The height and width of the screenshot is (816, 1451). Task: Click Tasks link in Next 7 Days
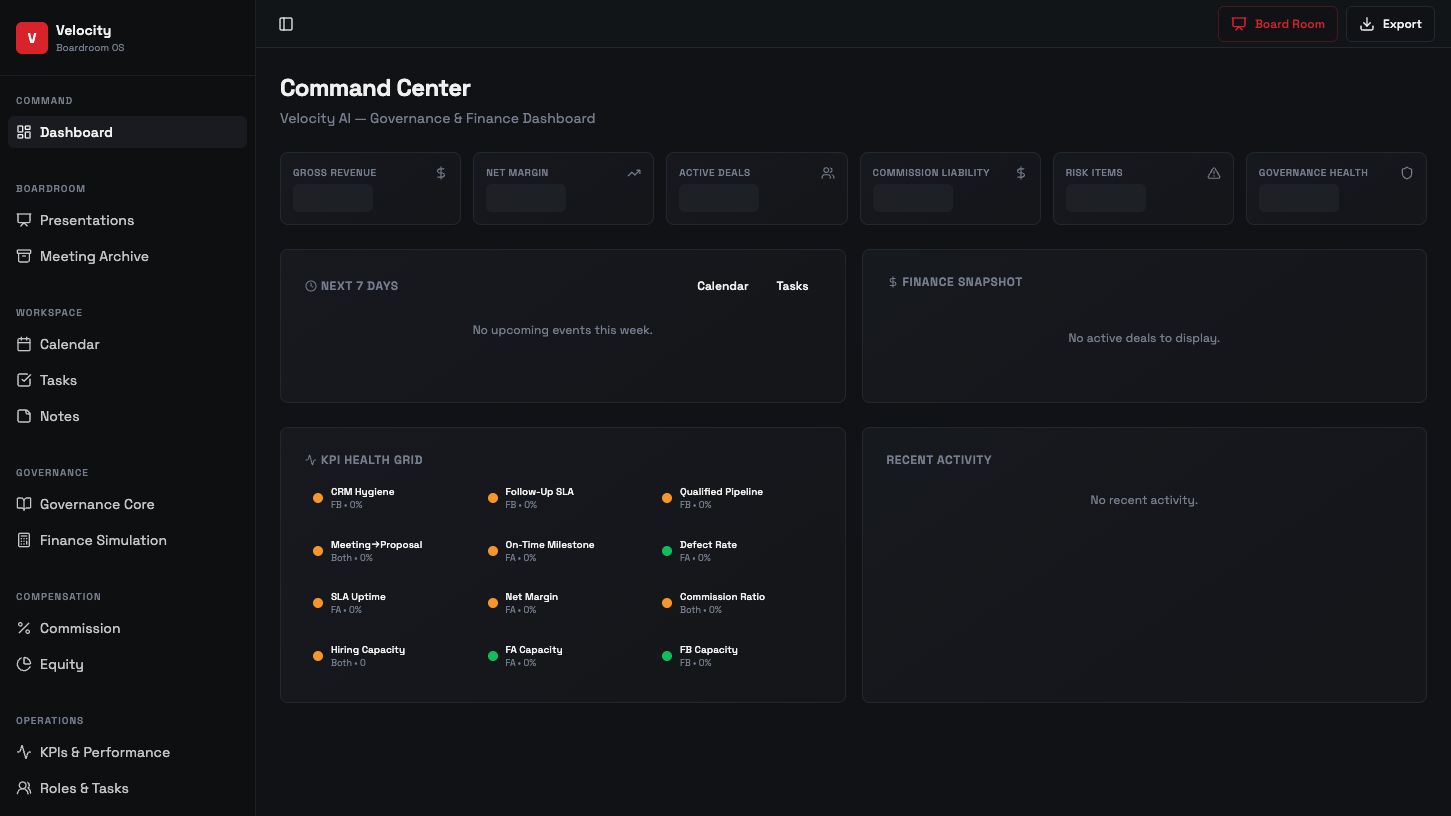[x=792, y=286]
